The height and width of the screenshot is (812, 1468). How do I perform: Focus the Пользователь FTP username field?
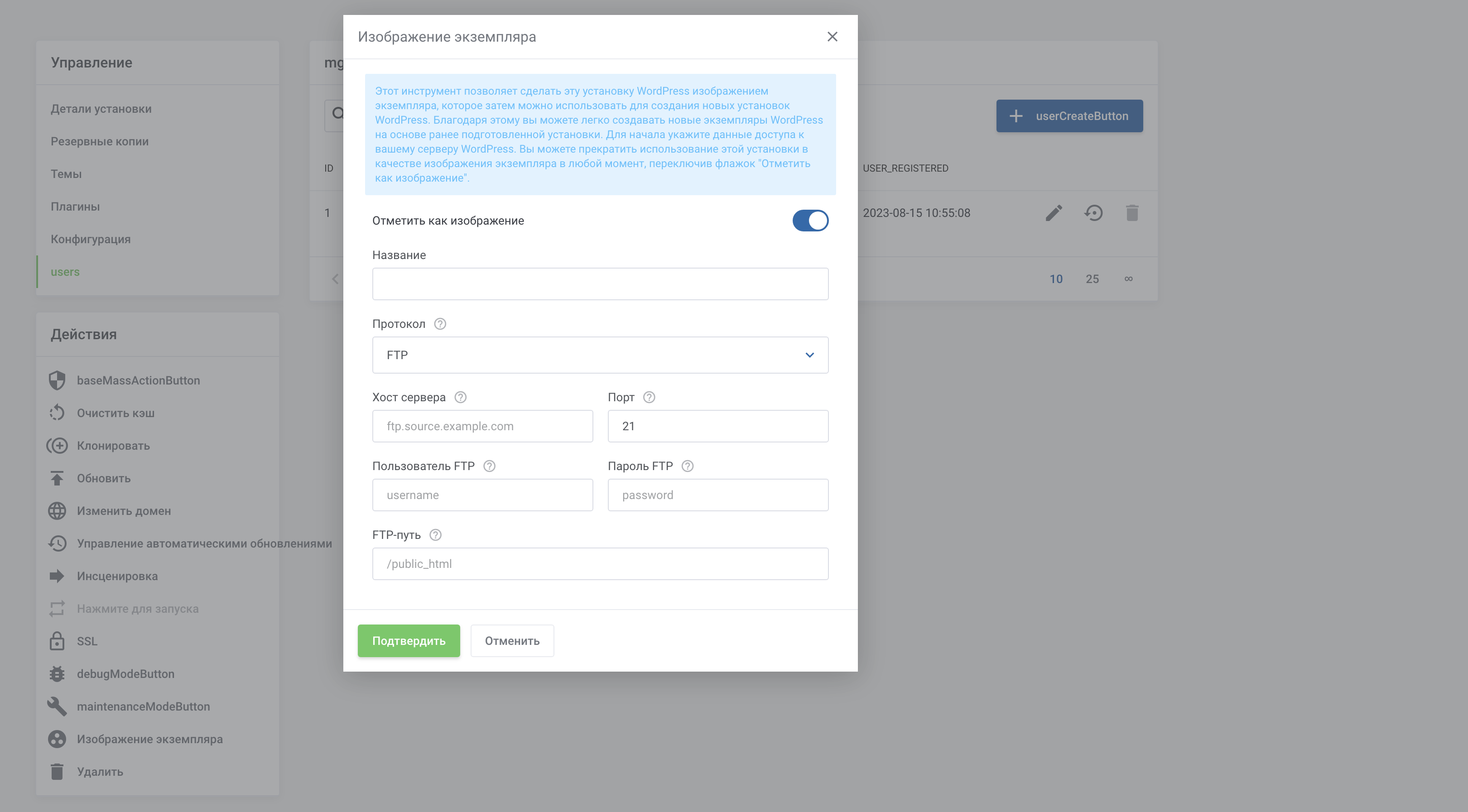tap(482, 495)
